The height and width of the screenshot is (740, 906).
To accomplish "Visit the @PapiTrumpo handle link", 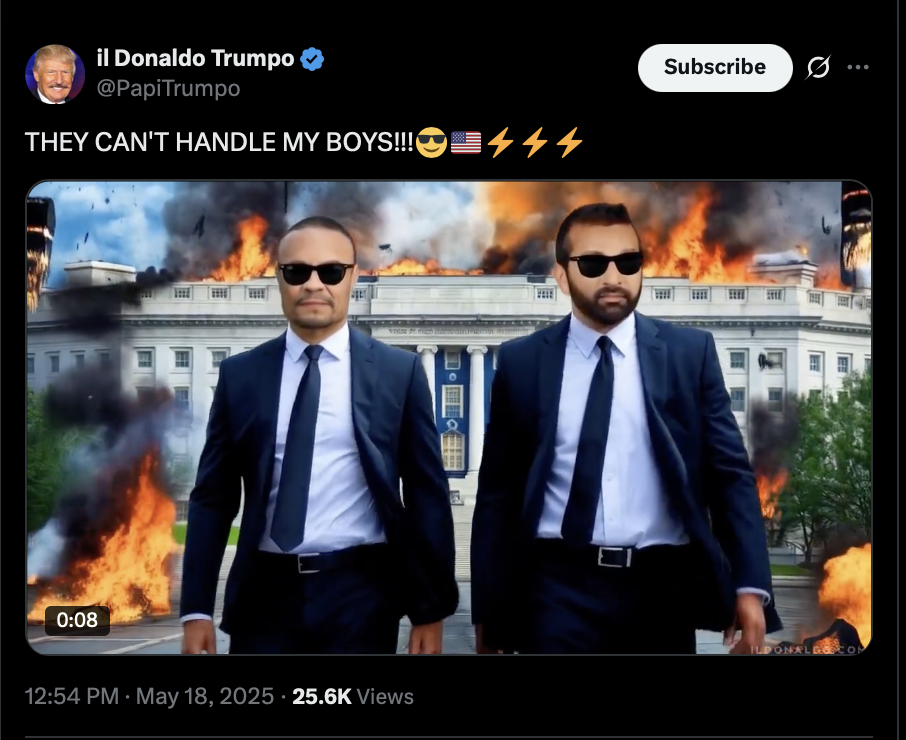I will tap(168, 88).
